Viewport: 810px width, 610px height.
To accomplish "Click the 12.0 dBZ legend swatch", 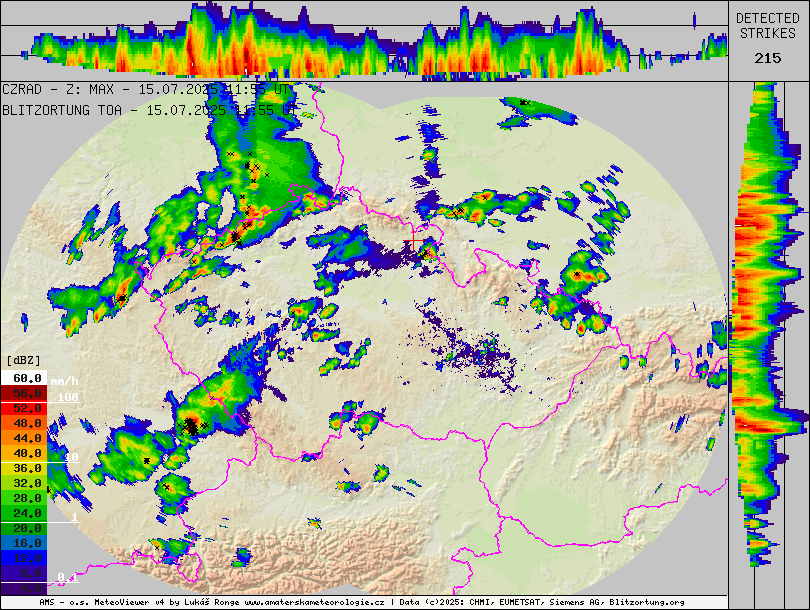I will click(x=24, y=558).
